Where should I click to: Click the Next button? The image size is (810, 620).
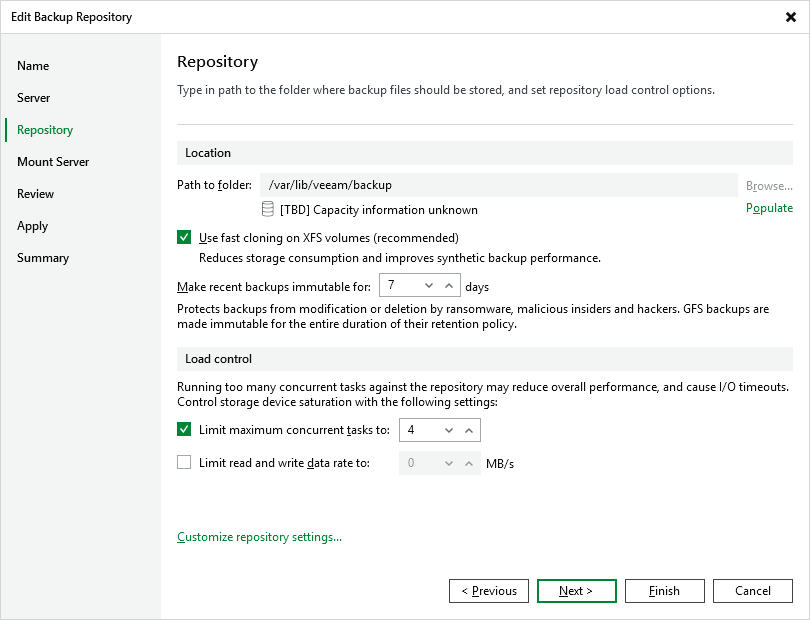tap(576, 590)
